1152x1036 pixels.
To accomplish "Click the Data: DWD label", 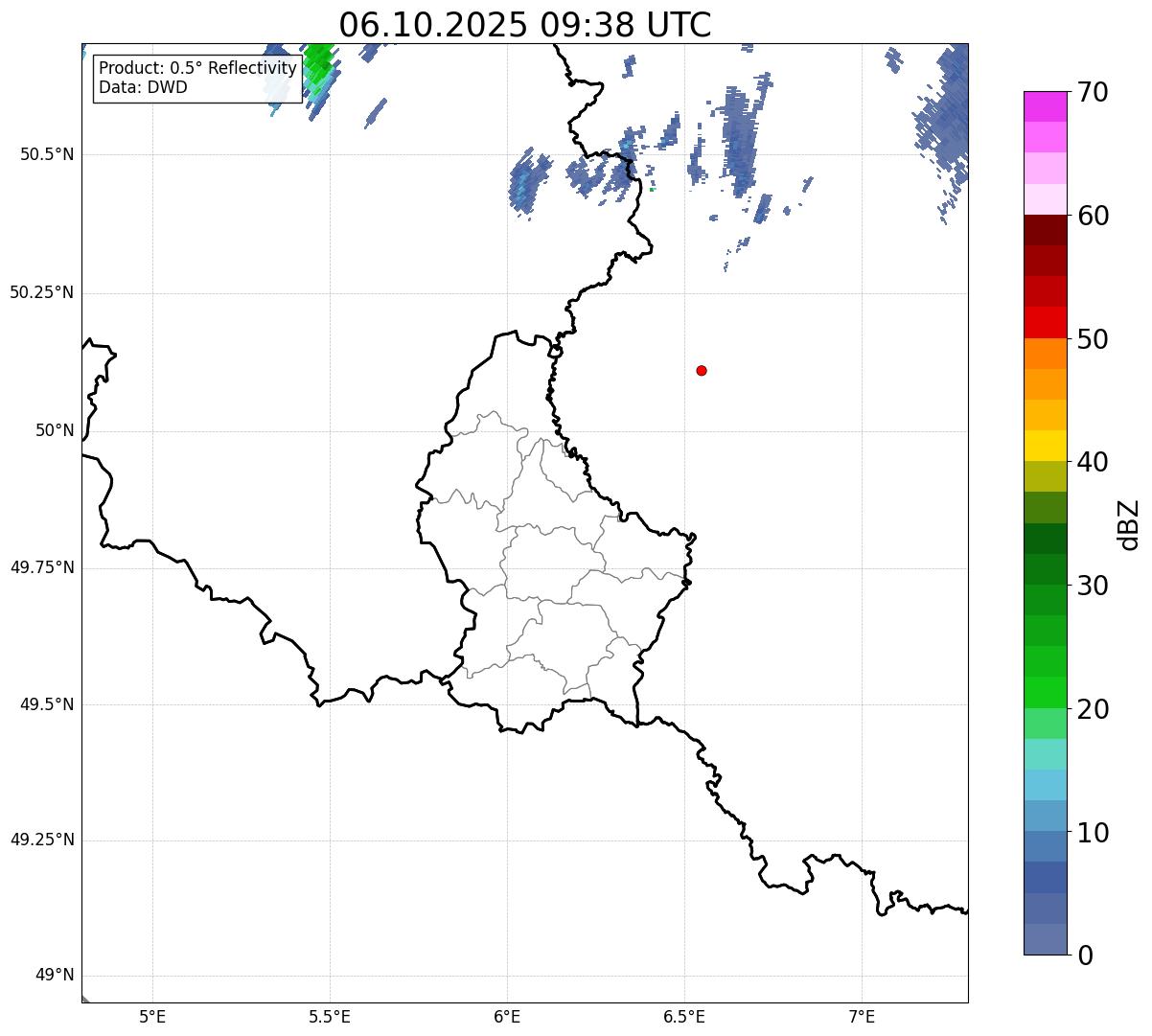I will click(x=144, y=87).
